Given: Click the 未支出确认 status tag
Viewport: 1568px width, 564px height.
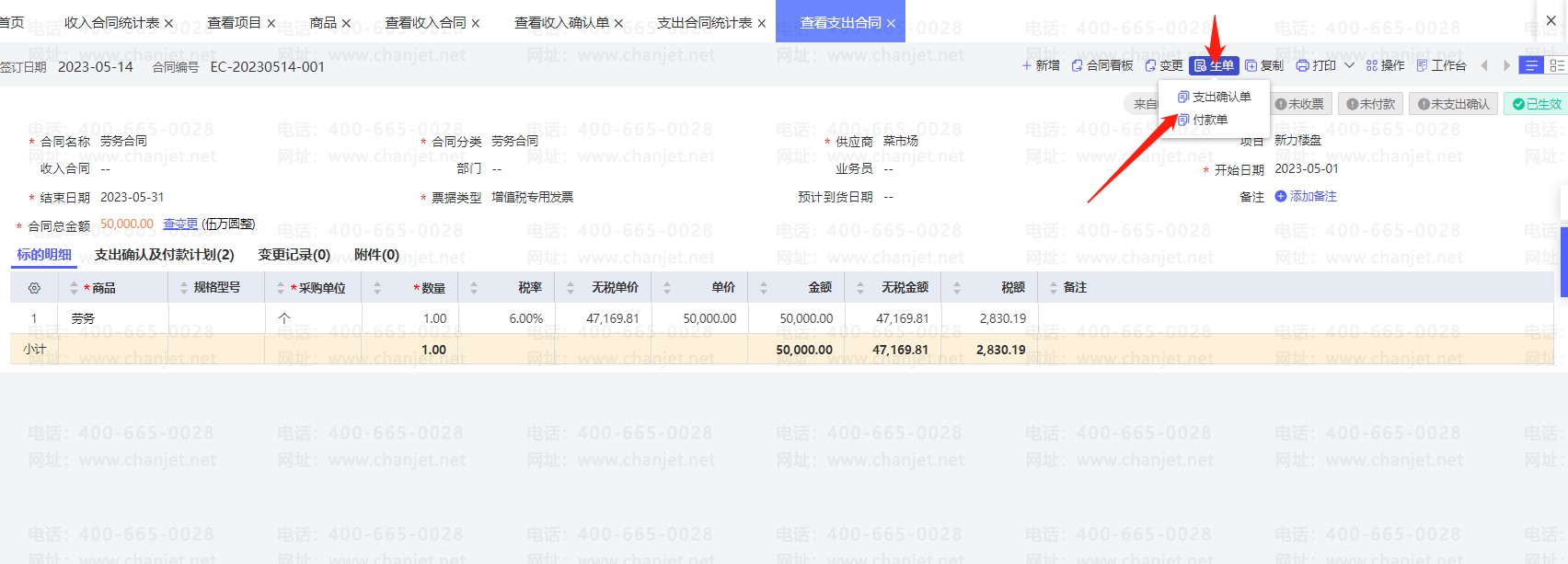Looking at the screenshot, I should tap(1454, 104).
